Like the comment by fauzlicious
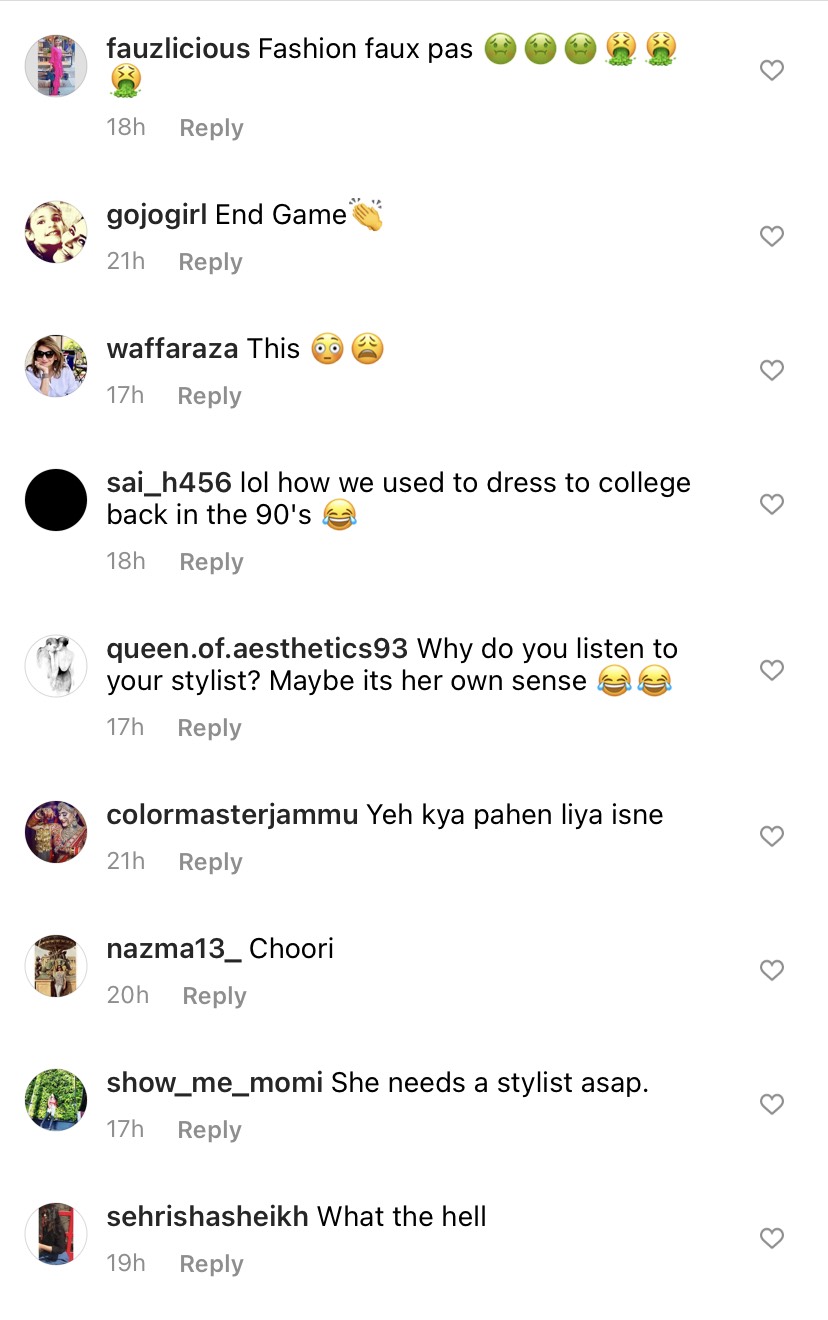This screenshot has height=1320, width=828. tap(771, 70)
